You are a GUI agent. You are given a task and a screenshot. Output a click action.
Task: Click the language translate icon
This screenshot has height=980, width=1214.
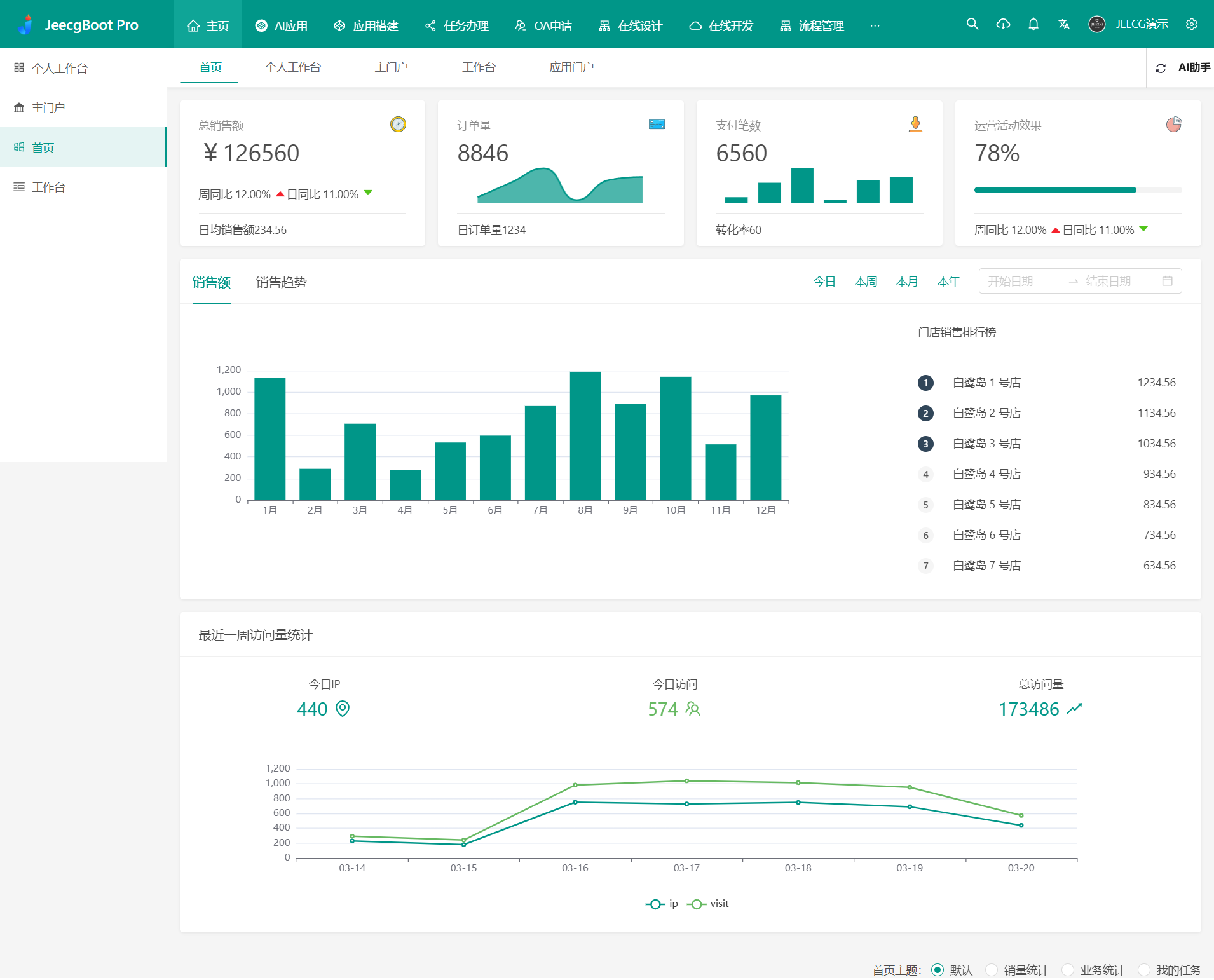point(1064,24)
